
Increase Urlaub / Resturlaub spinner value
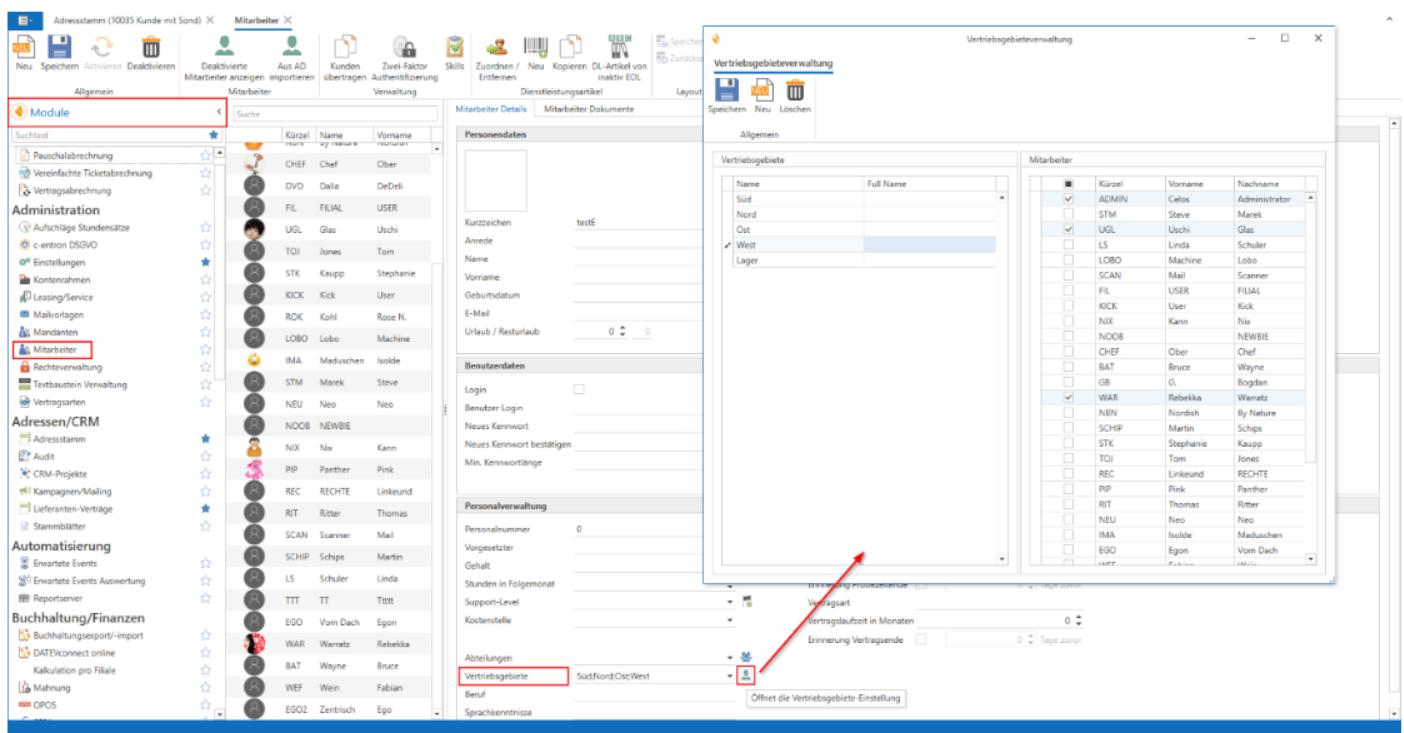(x=622, y=328)
